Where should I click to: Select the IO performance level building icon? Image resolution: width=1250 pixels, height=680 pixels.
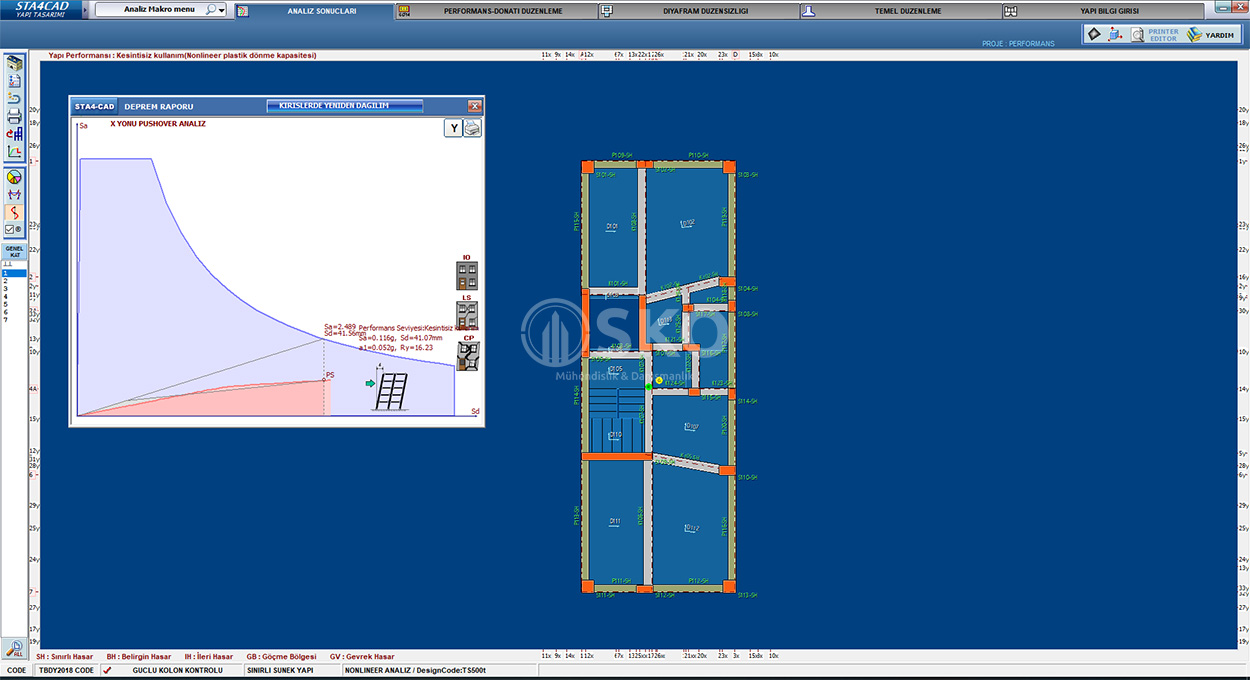coord(467,275)
